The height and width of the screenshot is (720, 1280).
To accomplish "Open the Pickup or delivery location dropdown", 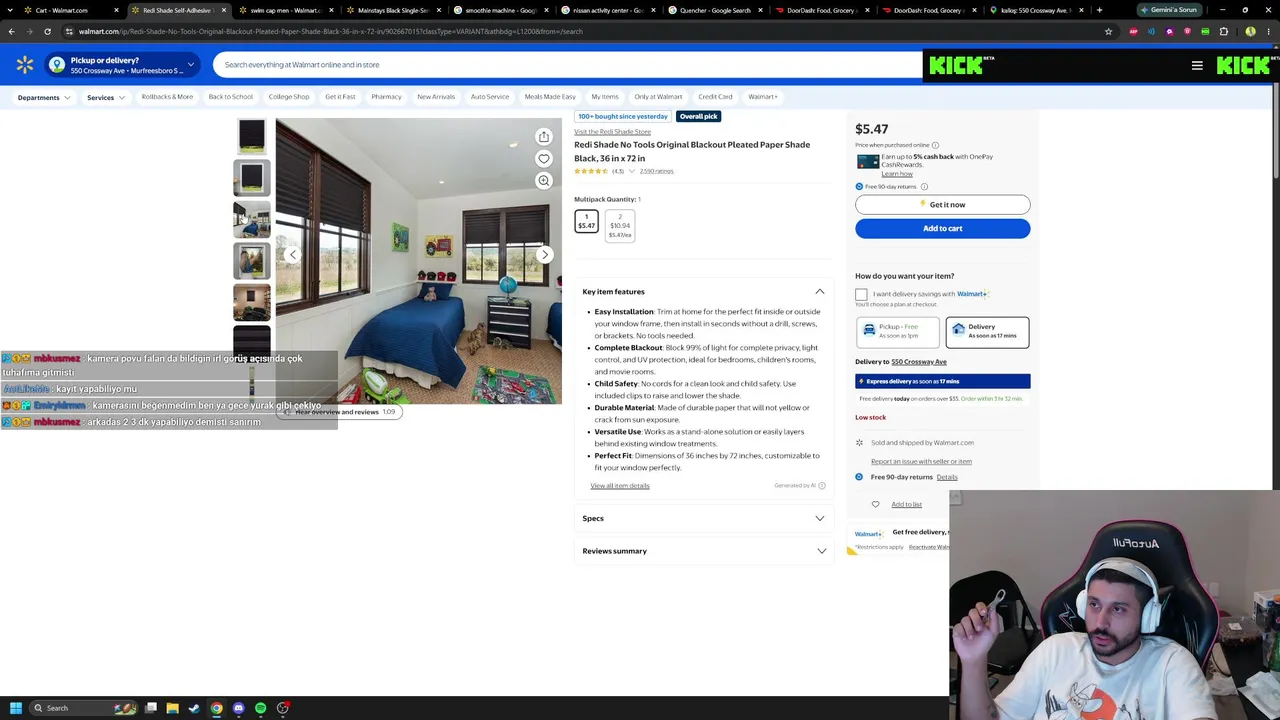I will (x=122, y=65).
